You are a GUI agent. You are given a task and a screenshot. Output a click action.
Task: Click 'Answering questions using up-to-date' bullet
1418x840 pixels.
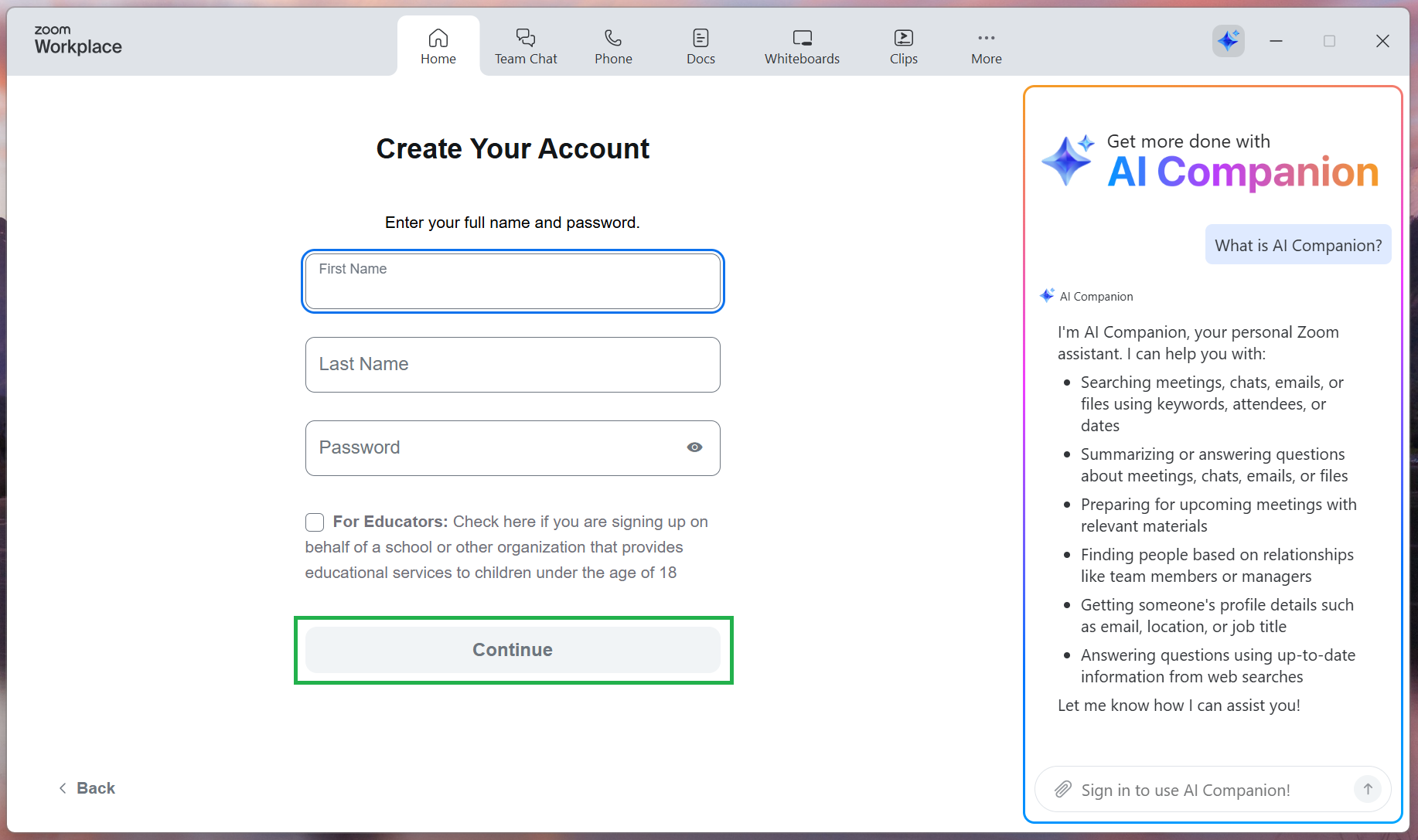[x=1218, y=666]
